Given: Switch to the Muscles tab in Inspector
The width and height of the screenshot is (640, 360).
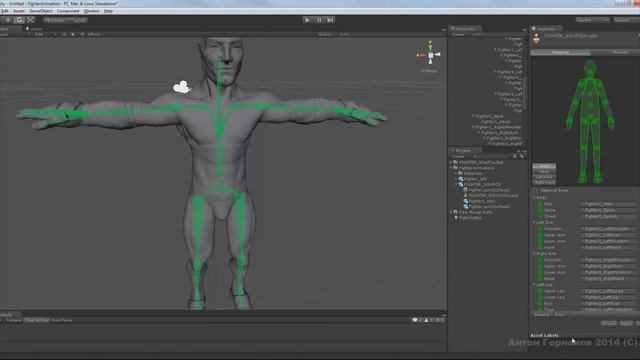Looking at the screenshot, I should 620,52.
